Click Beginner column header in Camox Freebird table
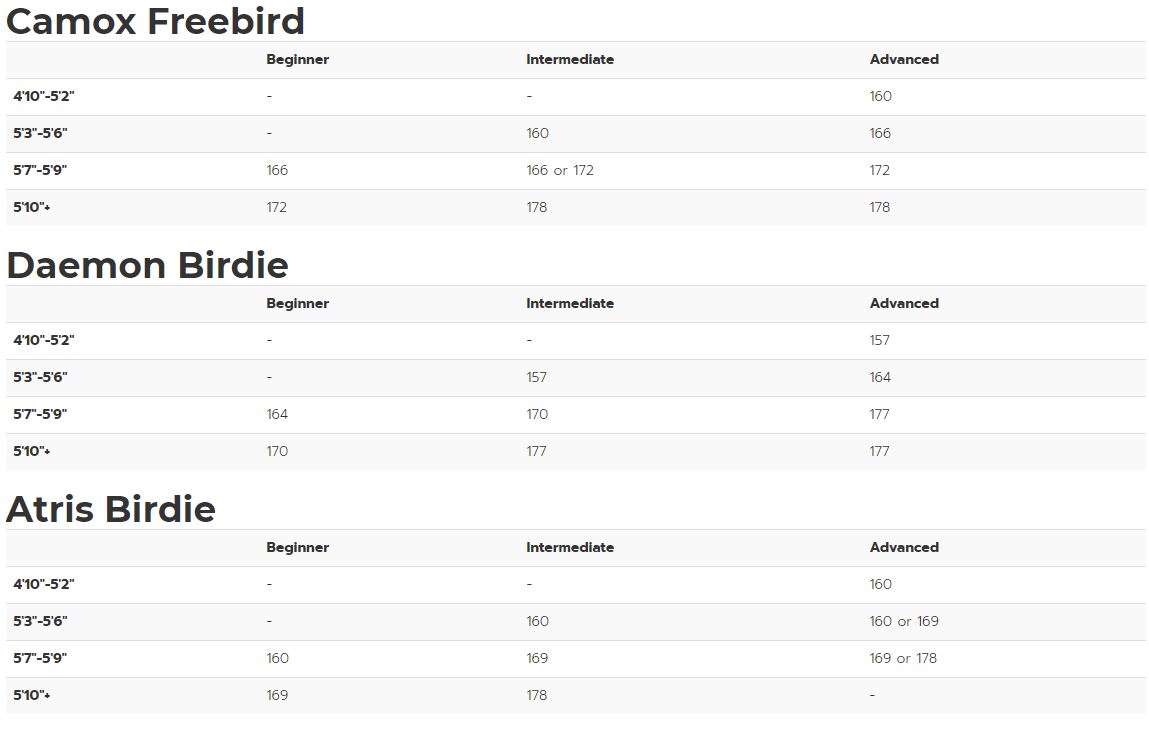Screen dimensions: 1149x733 pyautogui.click(x=297, y=59)
